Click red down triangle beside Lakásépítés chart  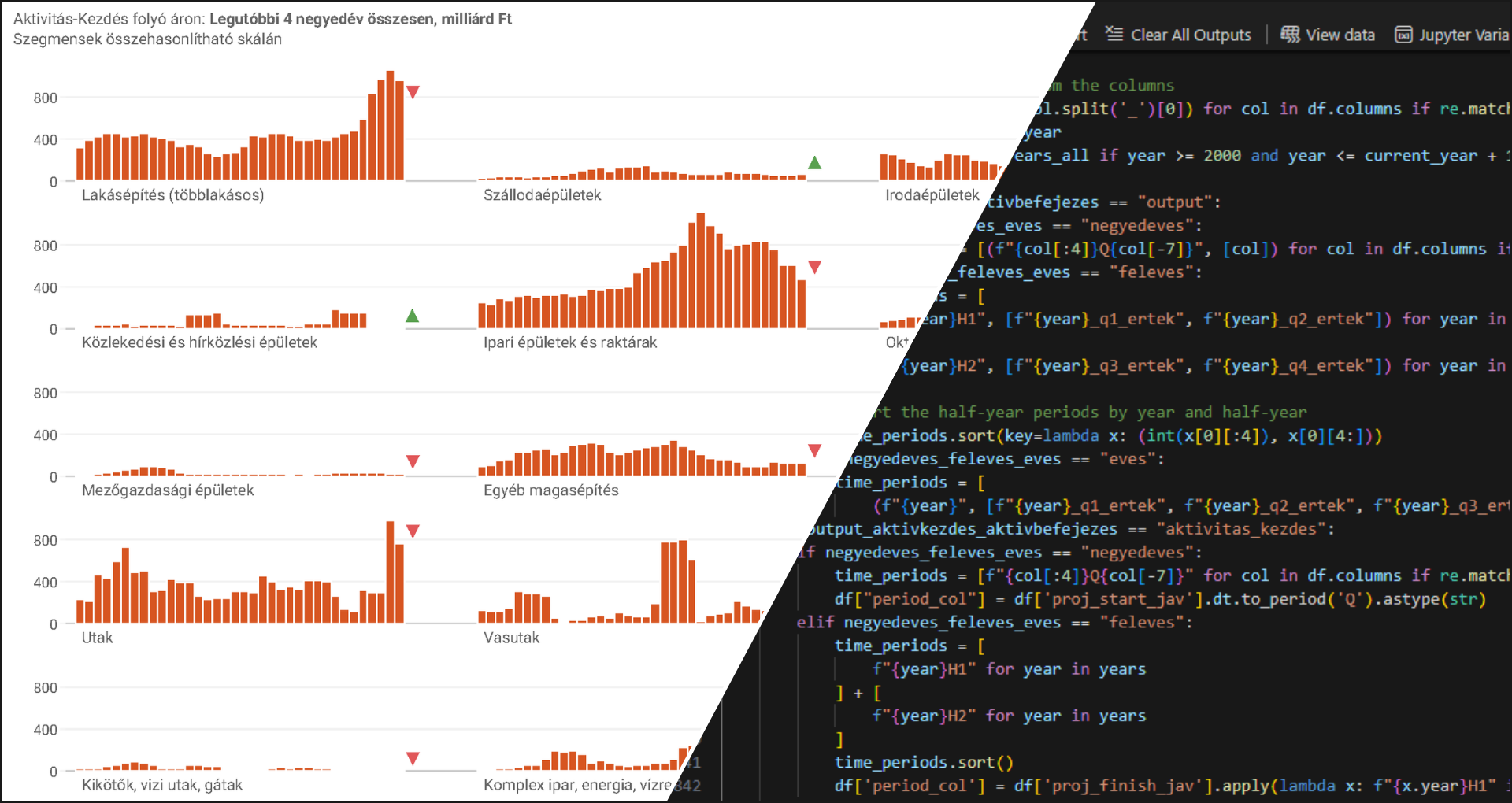413,92
